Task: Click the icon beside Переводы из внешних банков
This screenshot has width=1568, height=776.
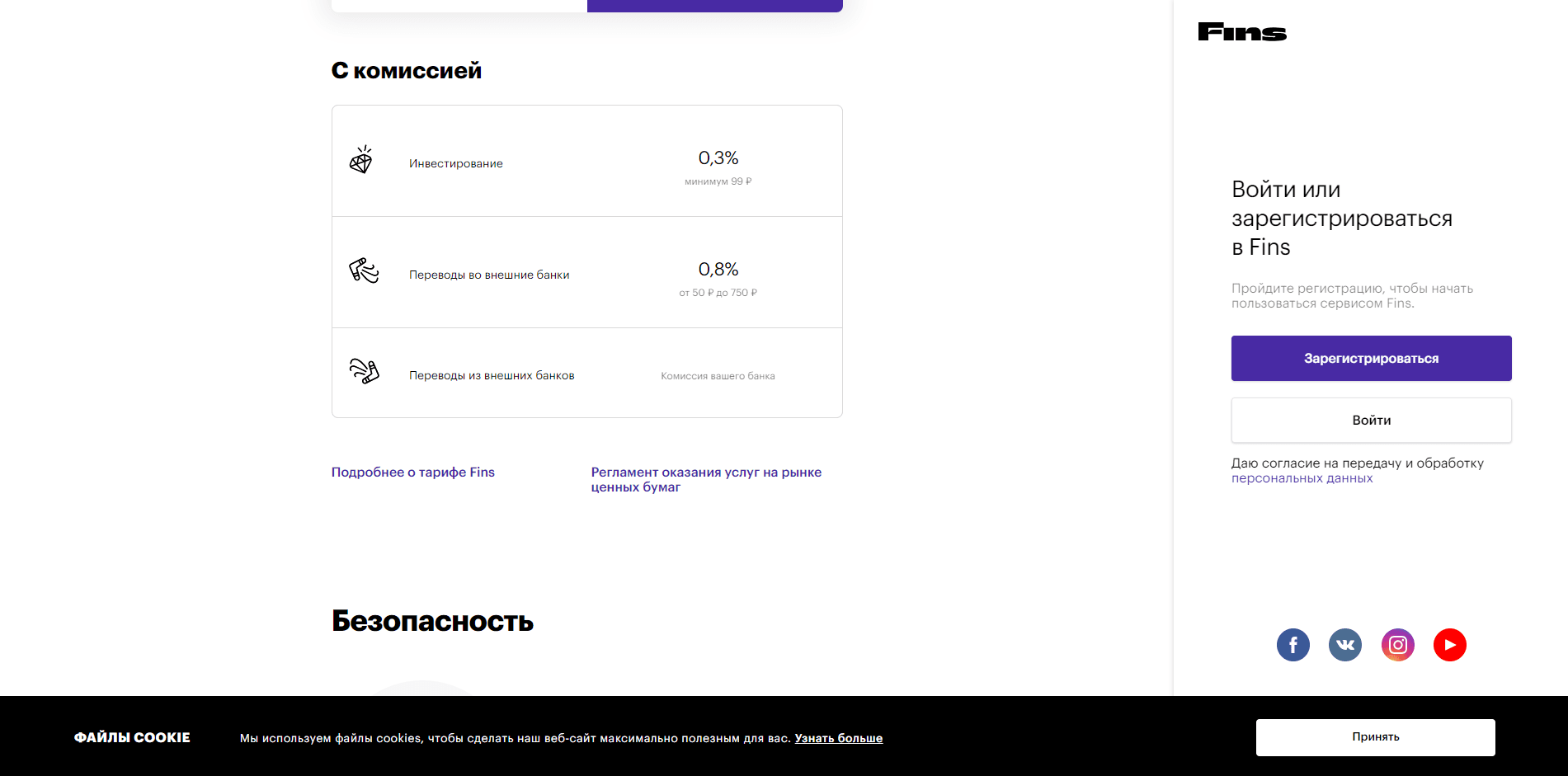Action: tap(363, 372)
